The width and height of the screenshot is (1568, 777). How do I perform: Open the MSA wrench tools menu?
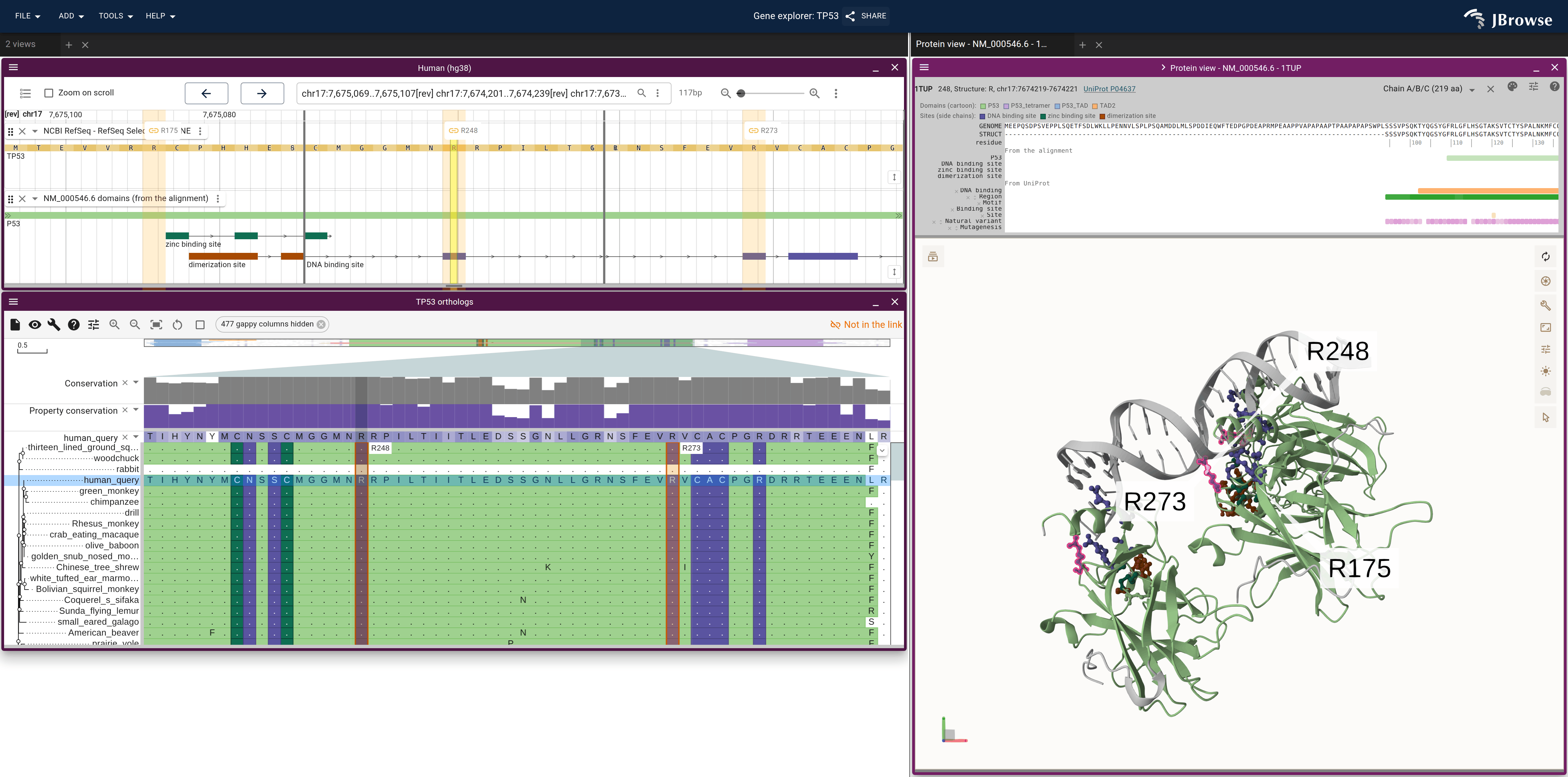(54, 324)
